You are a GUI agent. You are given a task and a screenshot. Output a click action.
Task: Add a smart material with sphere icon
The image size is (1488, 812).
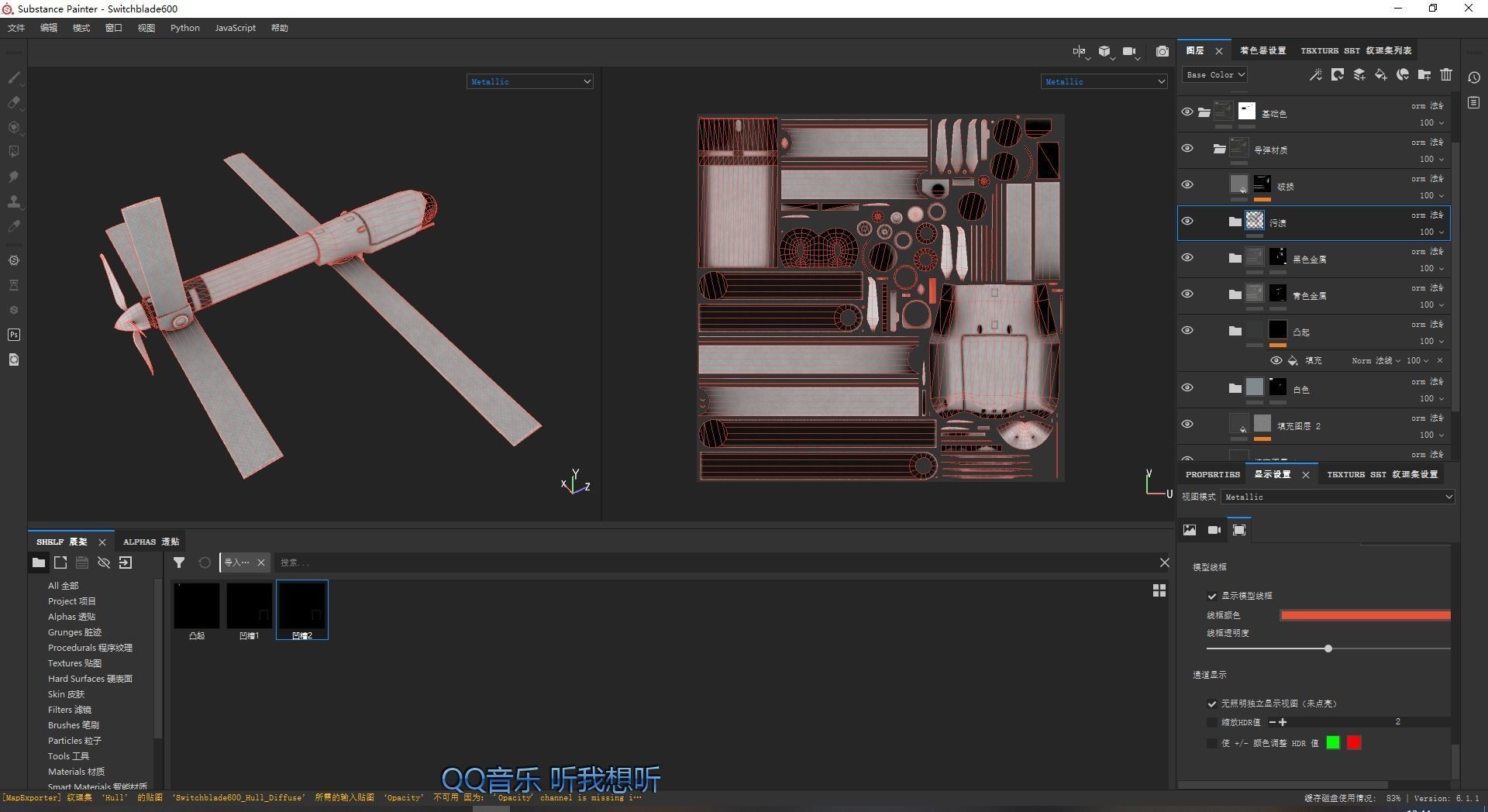click(x=1403, y=74)
